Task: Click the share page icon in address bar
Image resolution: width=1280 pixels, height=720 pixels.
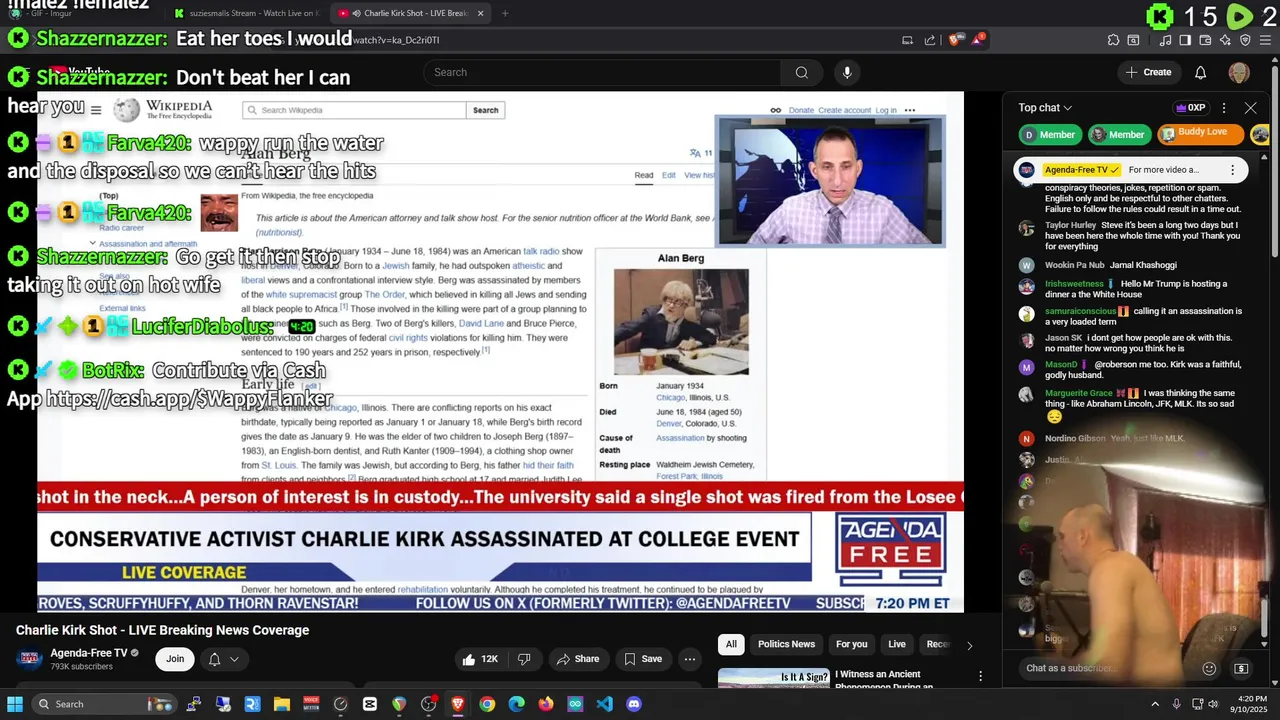Action: point(930,40)
